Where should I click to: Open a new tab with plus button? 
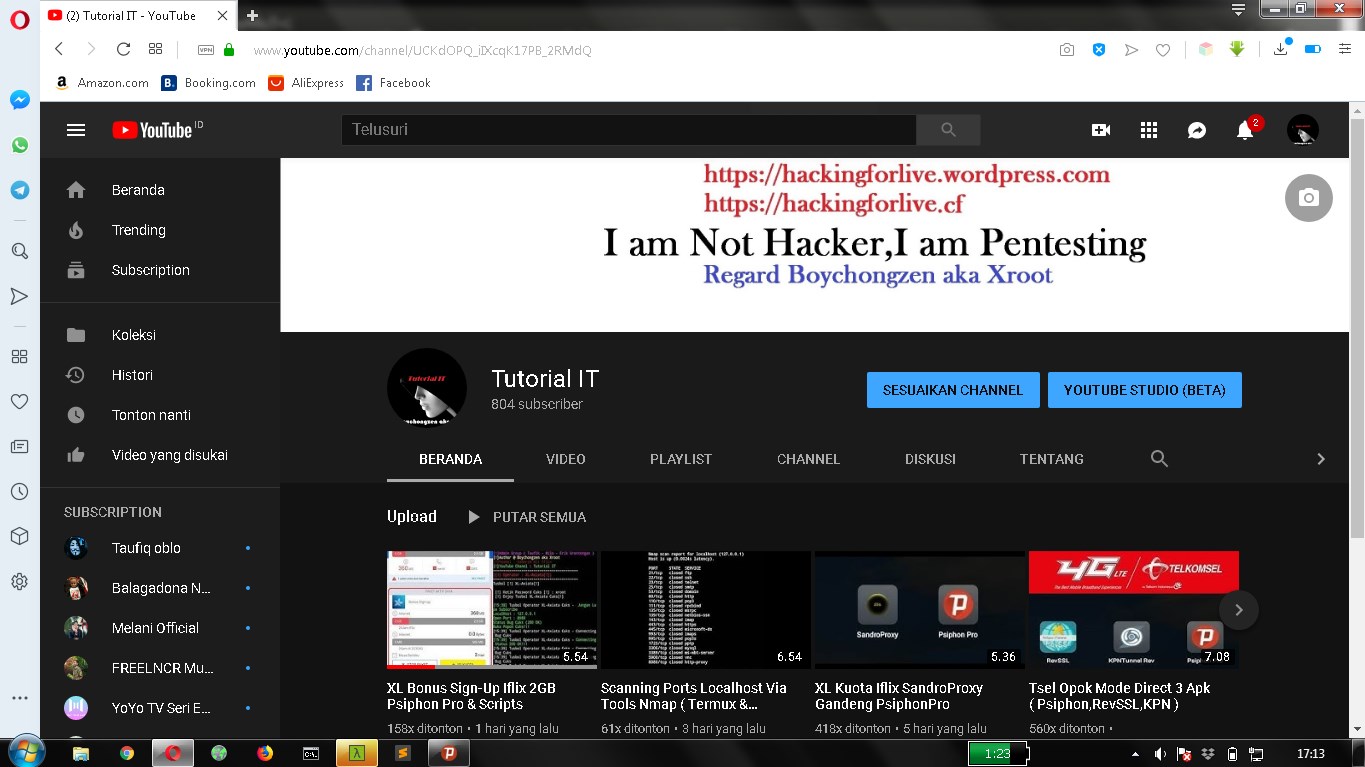(x=252, y=15)
